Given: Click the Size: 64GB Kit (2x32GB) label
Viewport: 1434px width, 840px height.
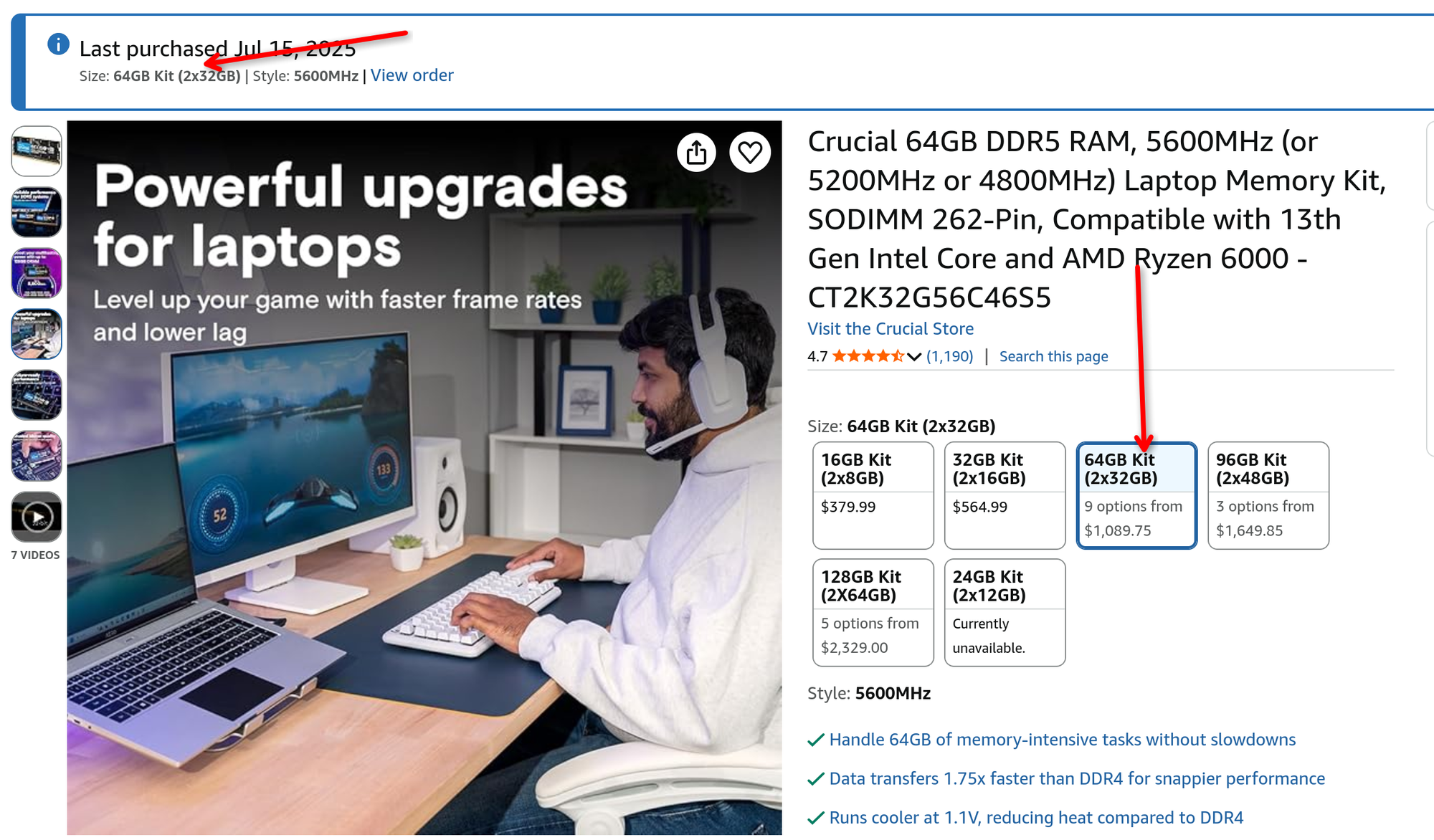Looking at the screenshot, I should [x=901, y=426].
